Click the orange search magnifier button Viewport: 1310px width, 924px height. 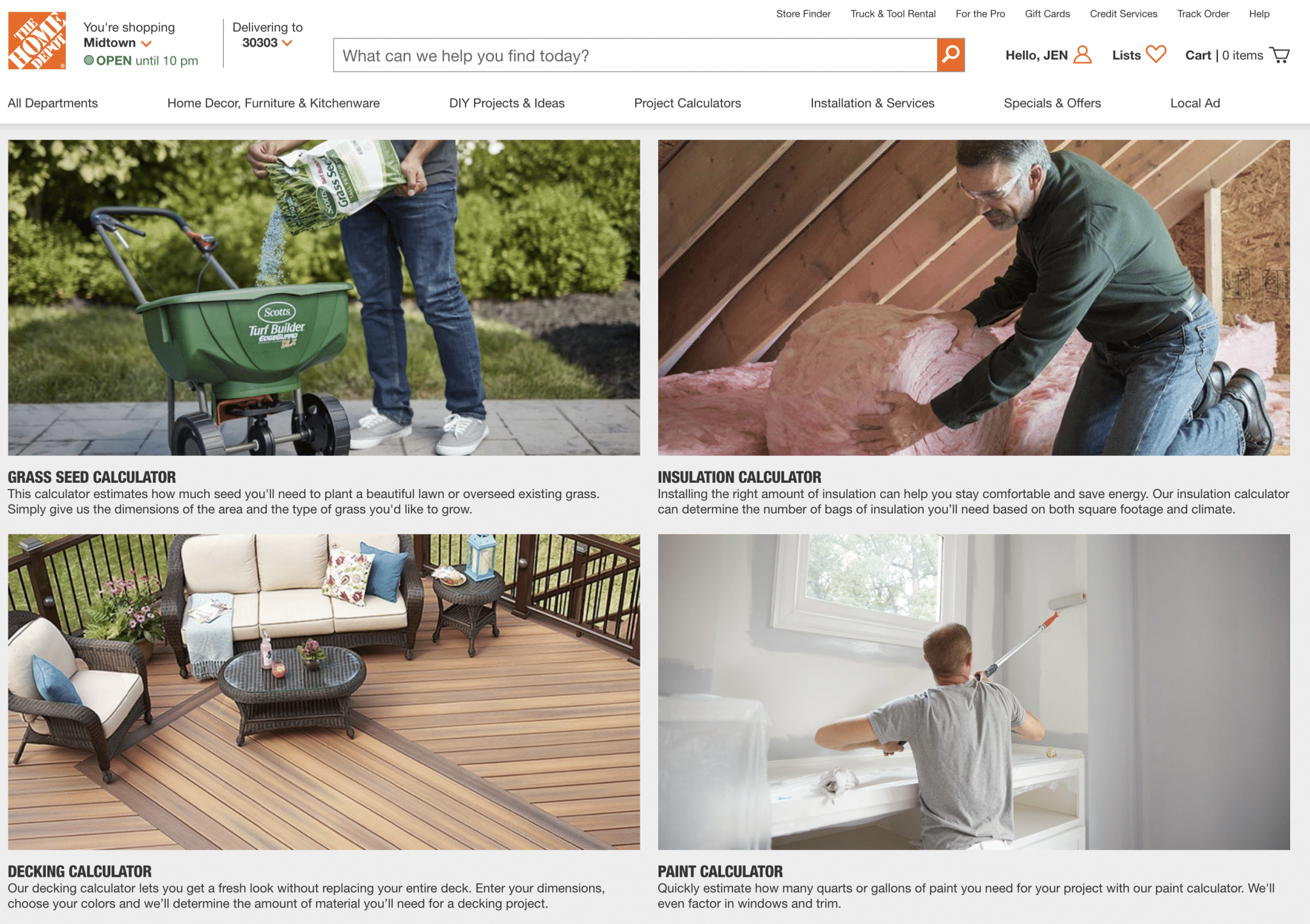[951, 55]
